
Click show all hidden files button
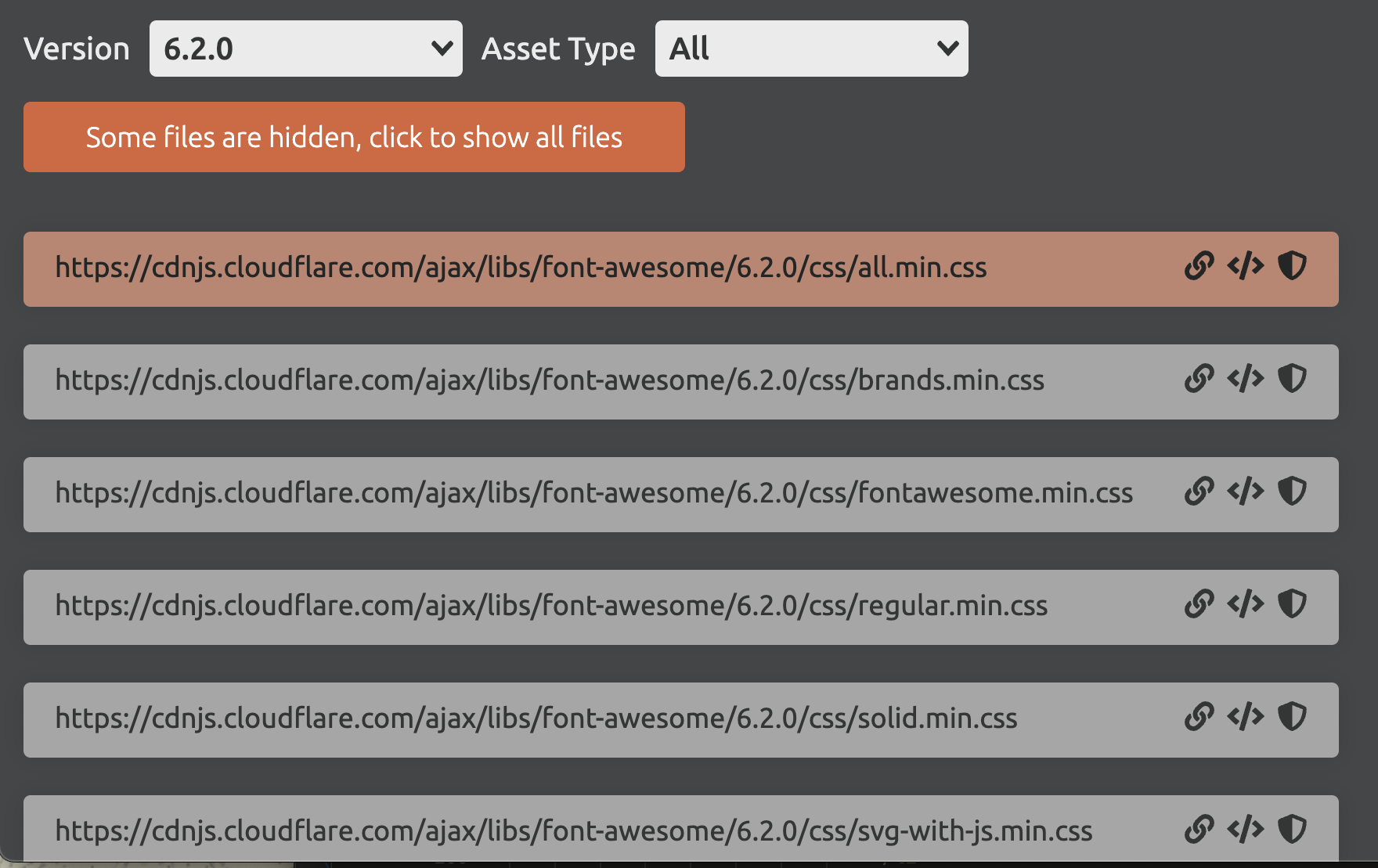click(x=354, y=137)
